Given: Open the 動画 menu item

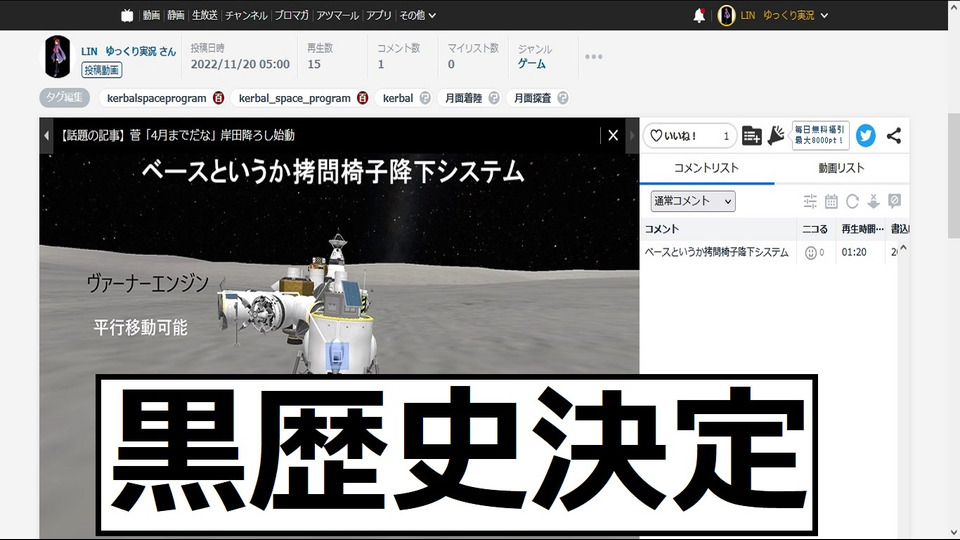Looking at the screenshot, I should coord(151,15).
